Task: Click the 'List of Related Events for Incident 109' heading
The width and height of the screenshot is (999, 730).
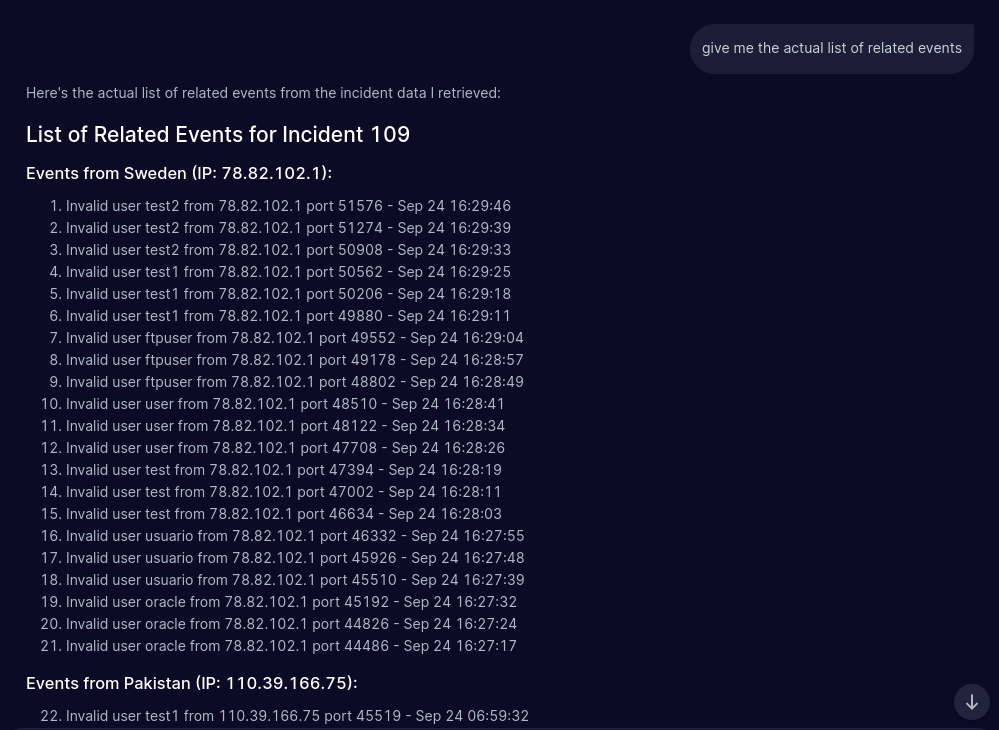Action: coord(218,134)
